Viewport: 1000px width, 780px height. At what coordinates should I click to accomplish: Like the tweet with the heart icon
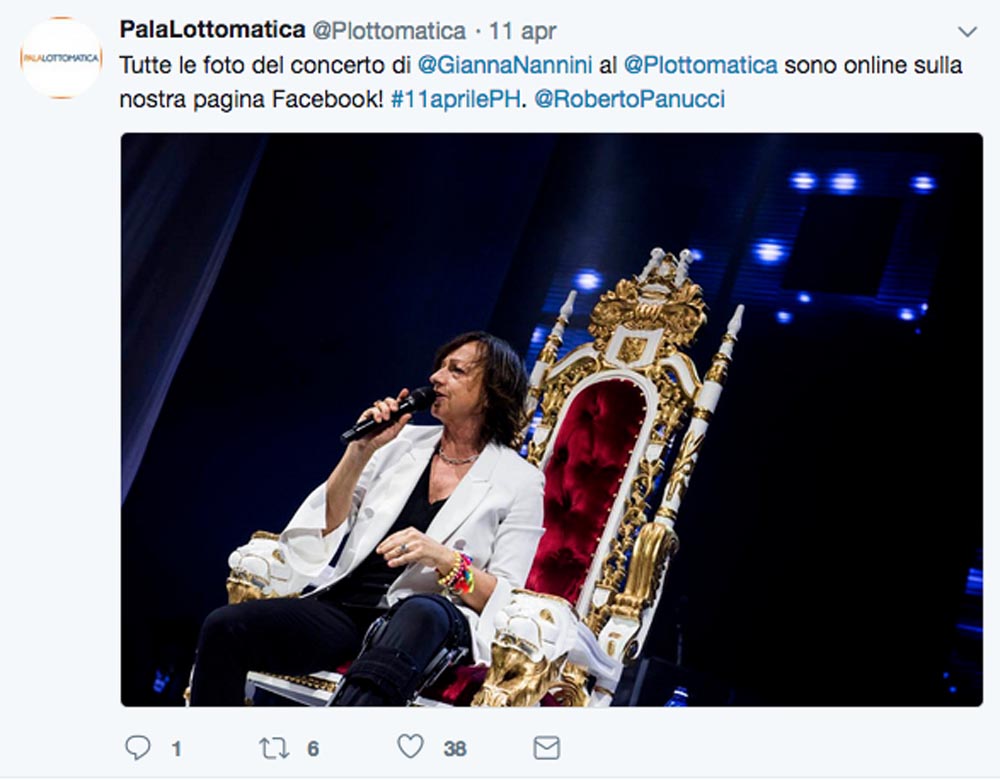point(411,746)
